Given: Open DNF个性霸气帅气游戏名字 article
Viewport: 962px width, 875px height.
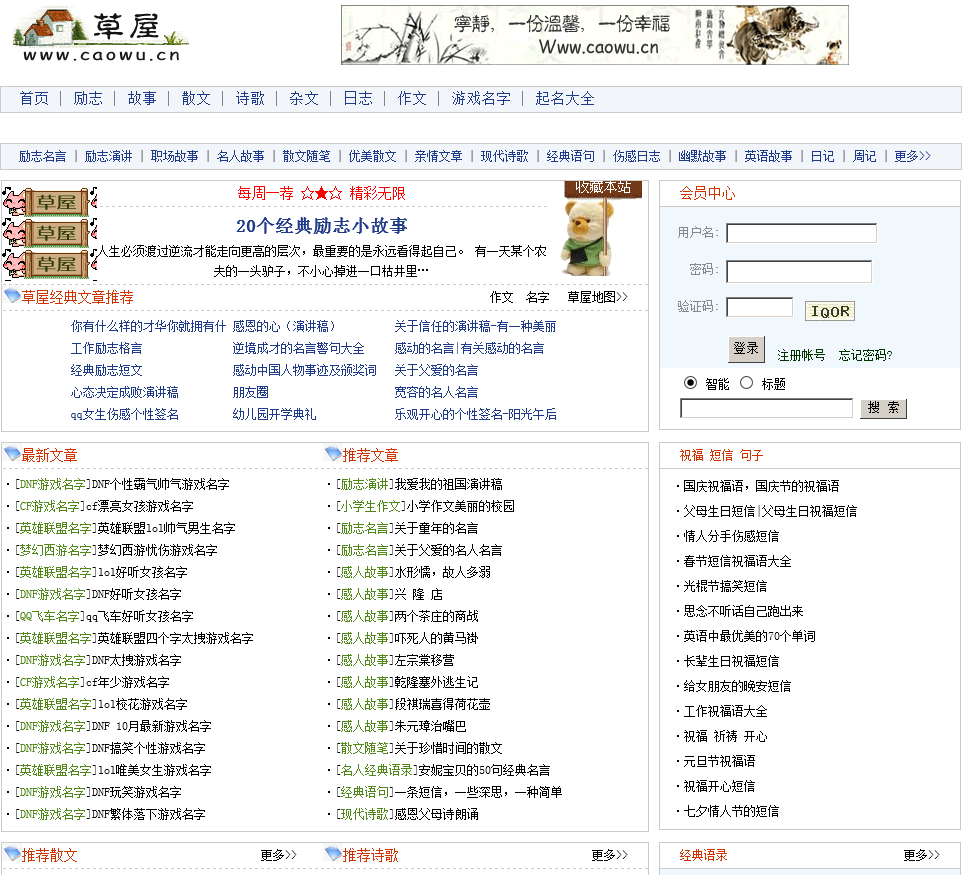Looking at the screenshot, I should 160,485.
